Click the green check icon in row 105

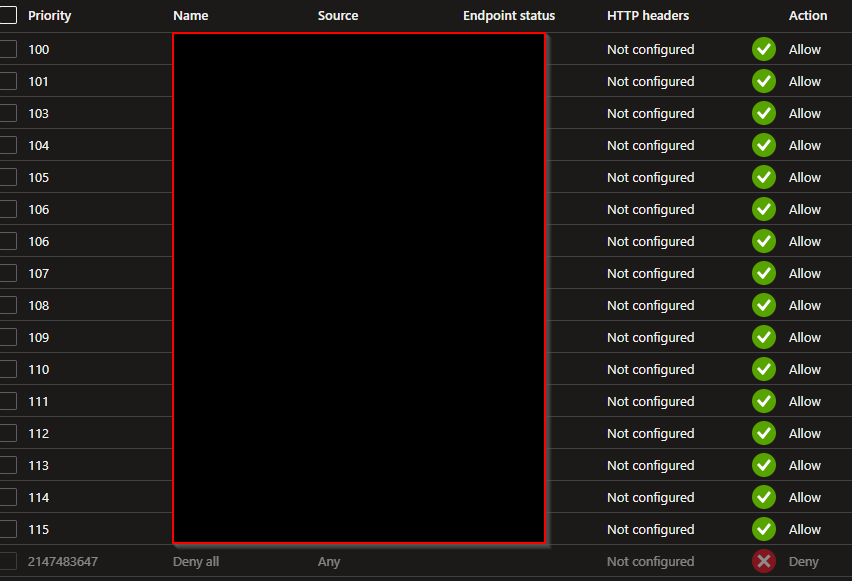point(763,178)
